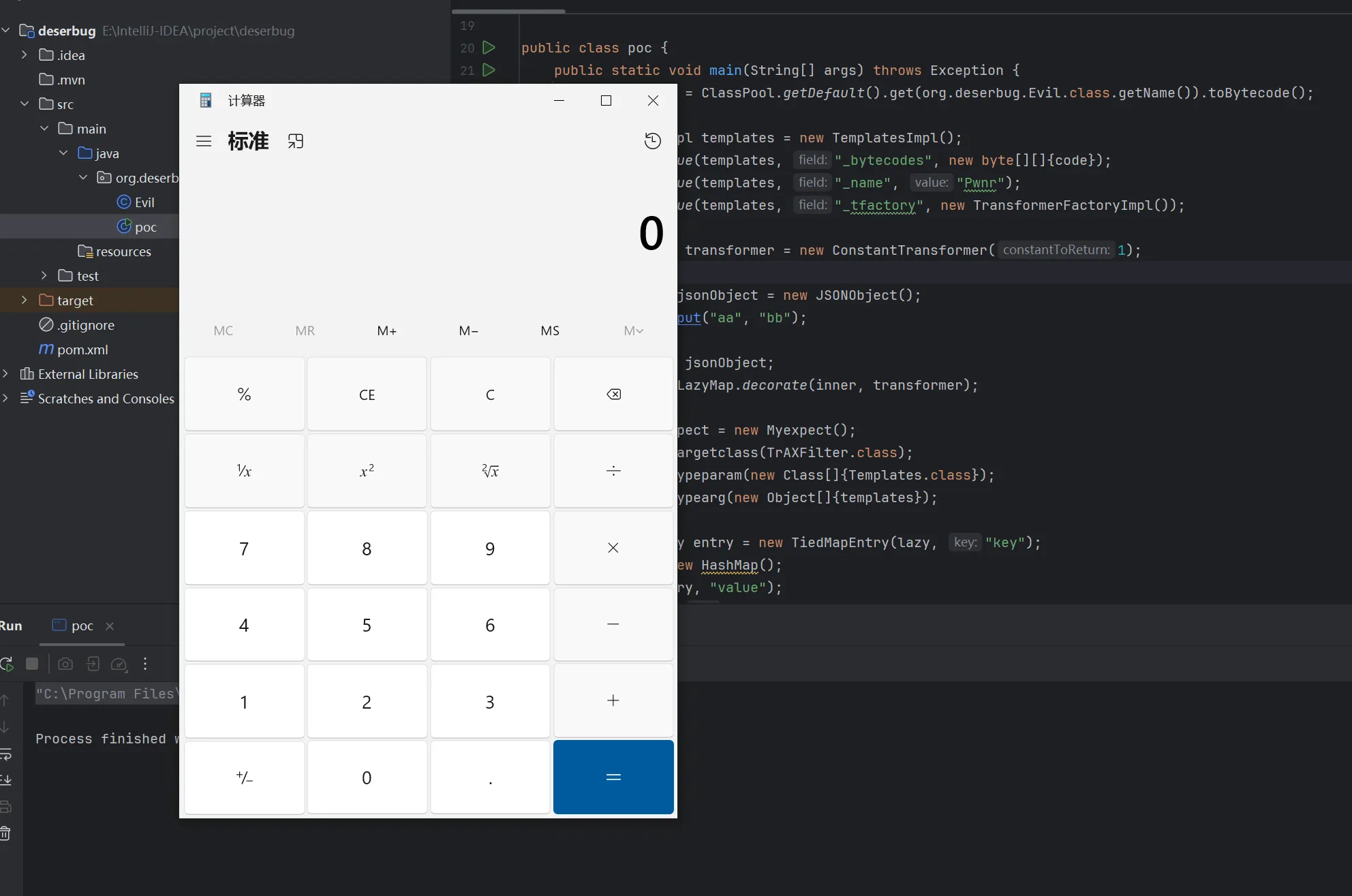The height and width of the screenshot is (896, 1352).
Task: Expand the External Libraries node
Action: (x=5, y=374)
